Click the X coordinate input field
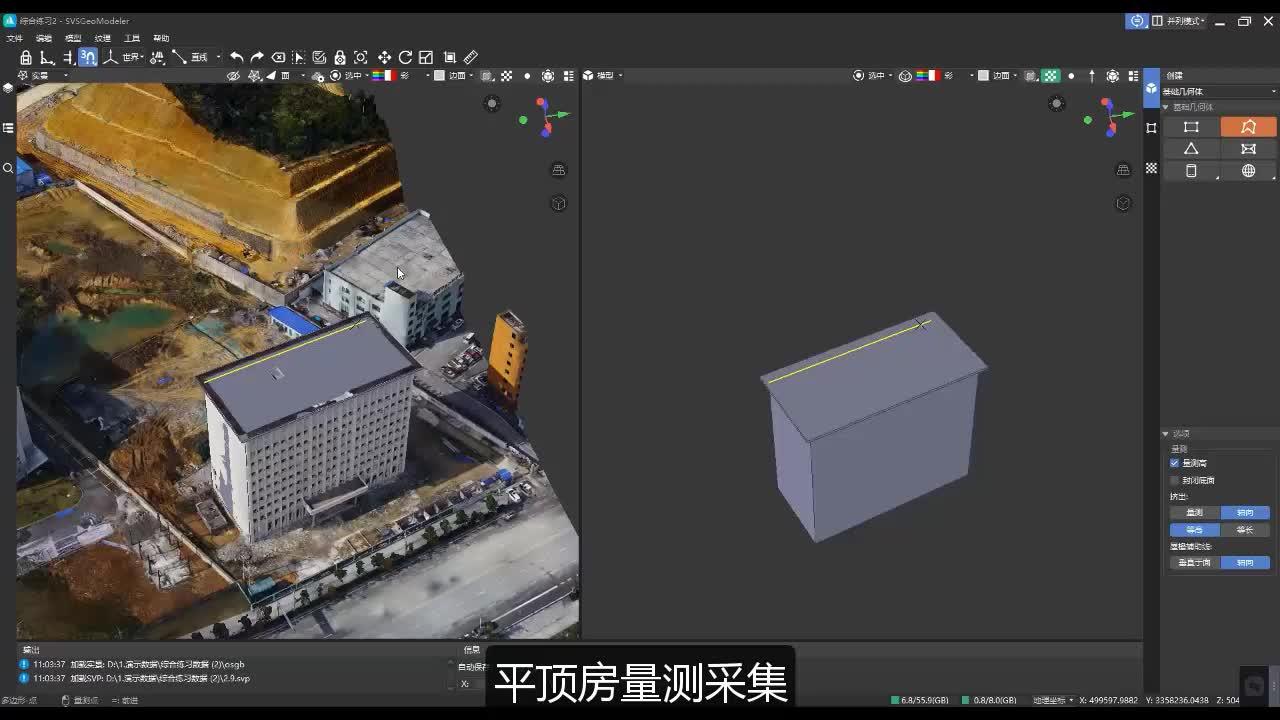Image resolution: width=1280 pixels, height=720 pixels. 475,683
